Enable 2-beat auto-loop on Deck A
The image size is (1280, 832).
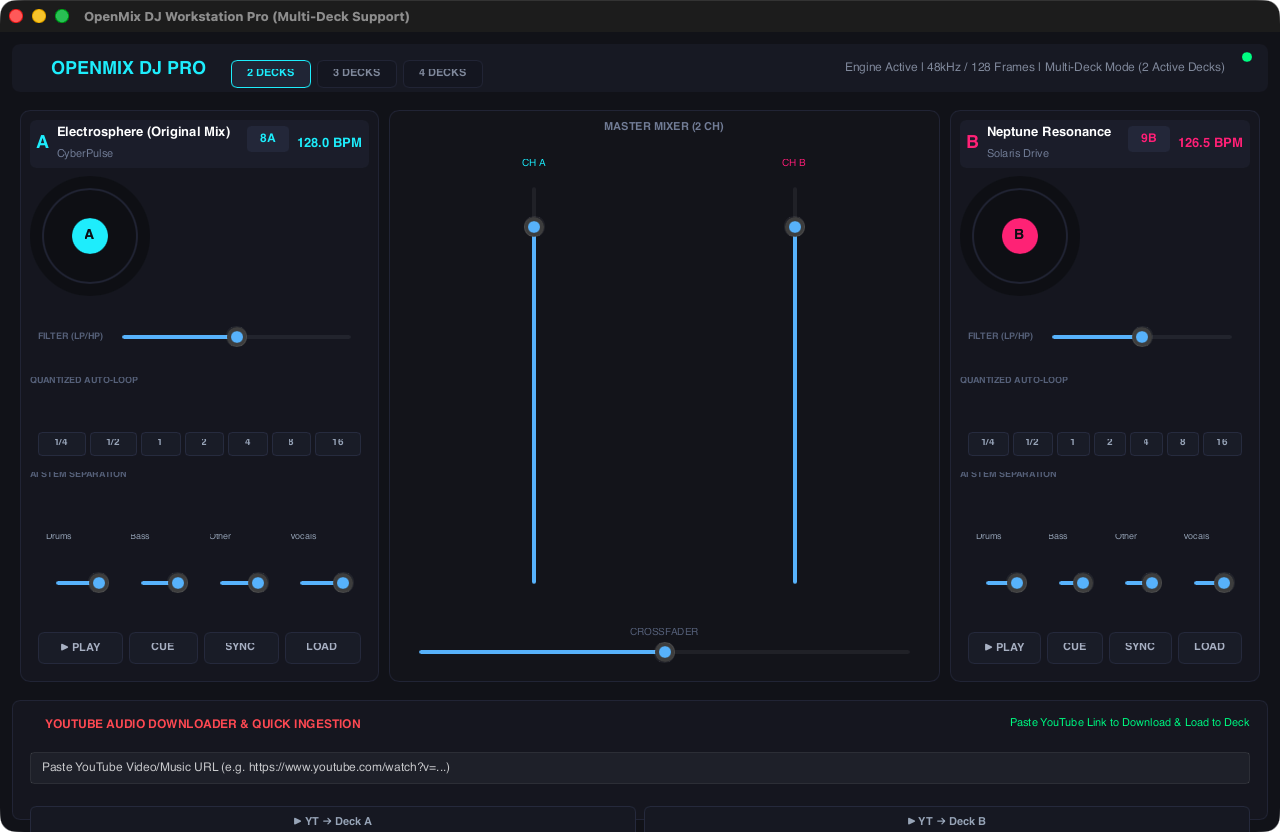point(204,444)
